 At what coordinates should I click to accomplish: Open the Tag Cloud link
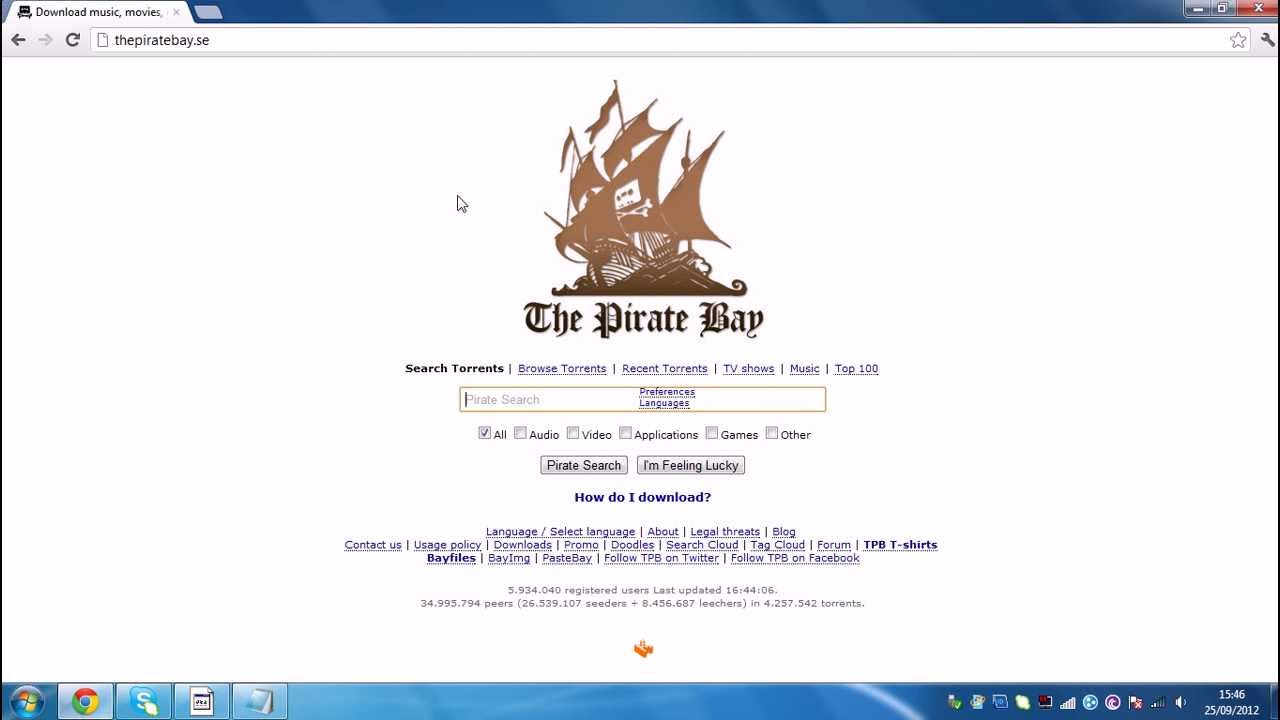coord(777,545)
